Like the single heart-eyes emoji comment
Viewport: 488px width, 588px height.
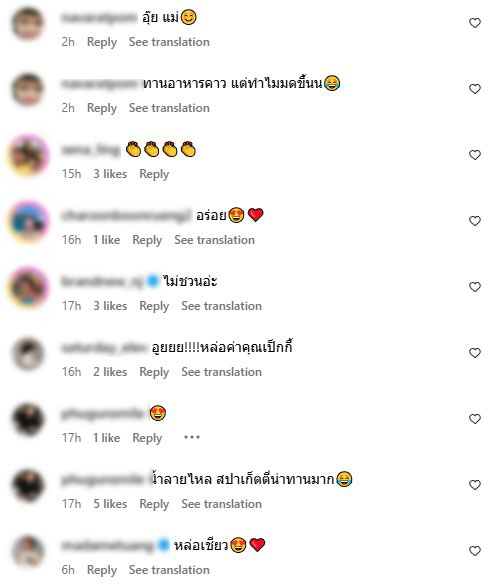pos(475,419)
